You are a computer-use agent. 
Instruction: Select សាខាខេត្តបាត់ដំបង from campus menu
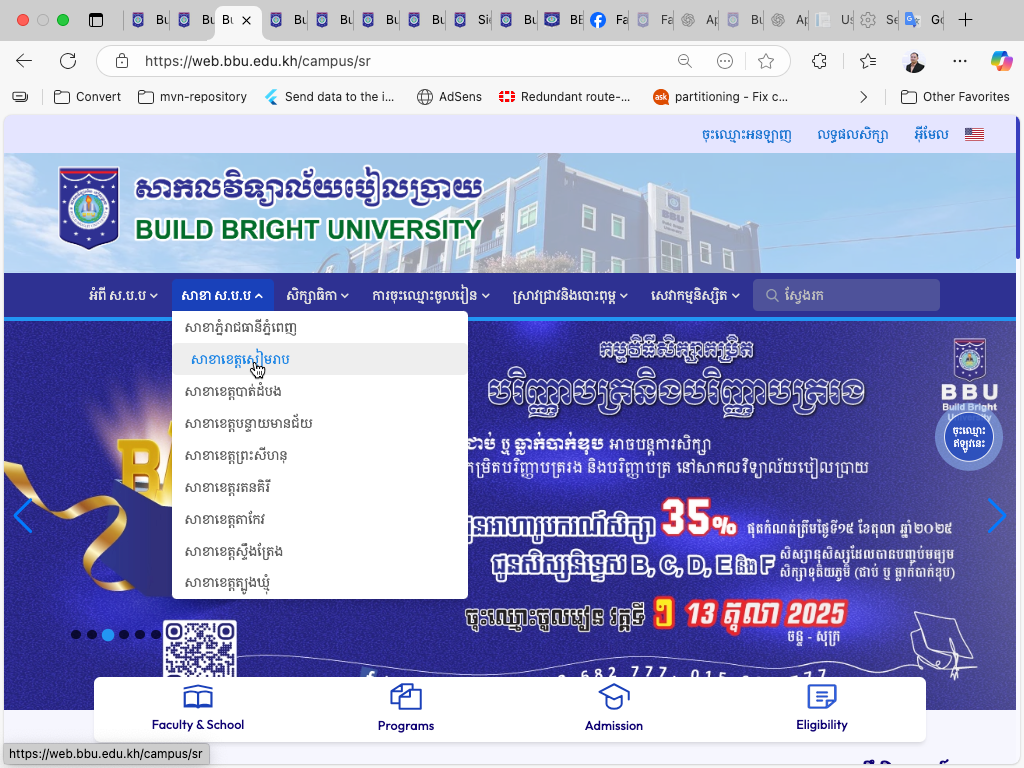pos(233,391)
